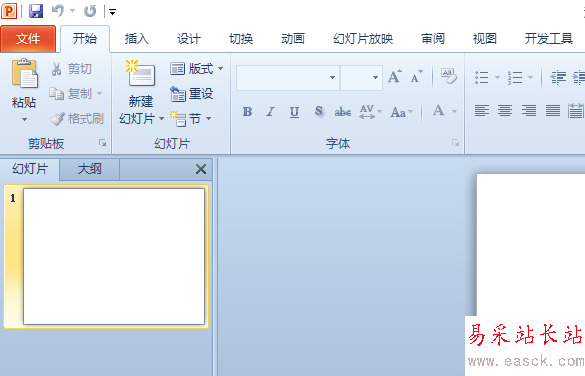Click the Clear Formatting eraser icon
The height and width of the screenshot is (376, 585).
(x=448, y=76)
